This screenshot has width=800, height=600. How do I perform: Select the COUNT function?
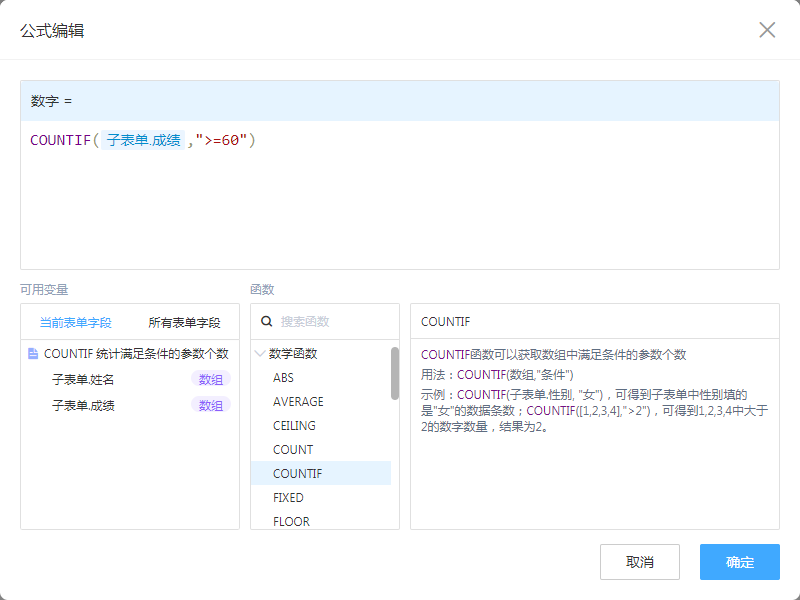click(x=293, y=450)
